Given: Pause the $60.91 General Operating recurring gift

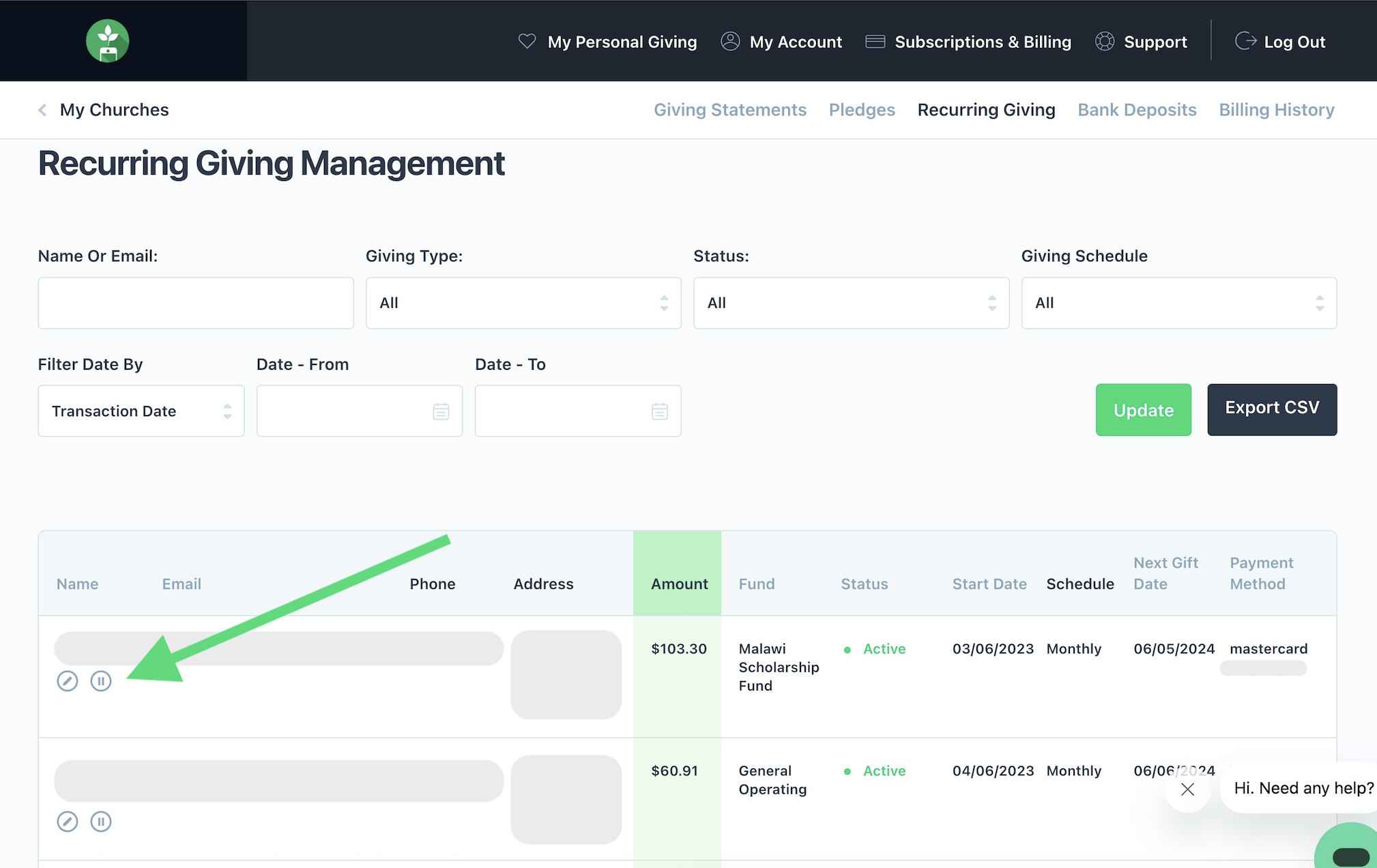Looking at the screenshot, I should (x=101, y=822).
